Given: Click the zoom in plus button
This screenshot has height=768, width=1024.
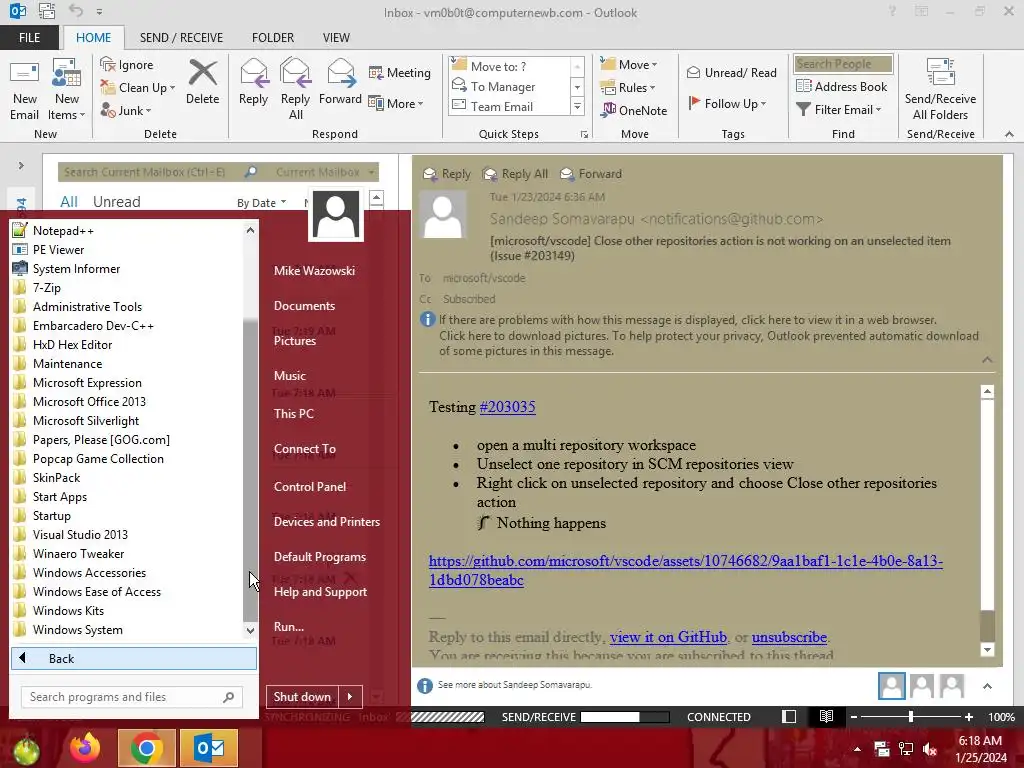Looking at the screenshot, I should pyautogui.click(x=969, y=716).
